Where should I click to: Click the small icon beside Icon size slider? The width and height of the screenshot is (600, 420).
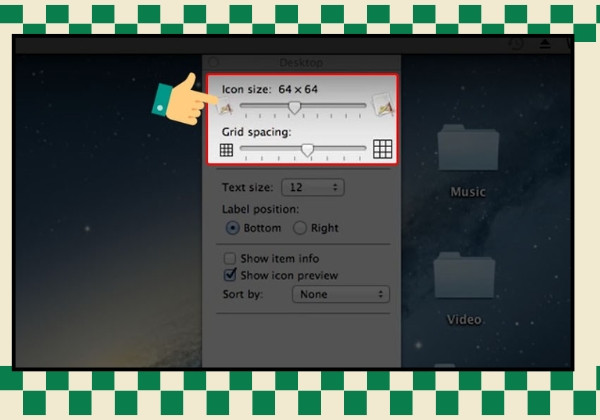click(225, 107)
